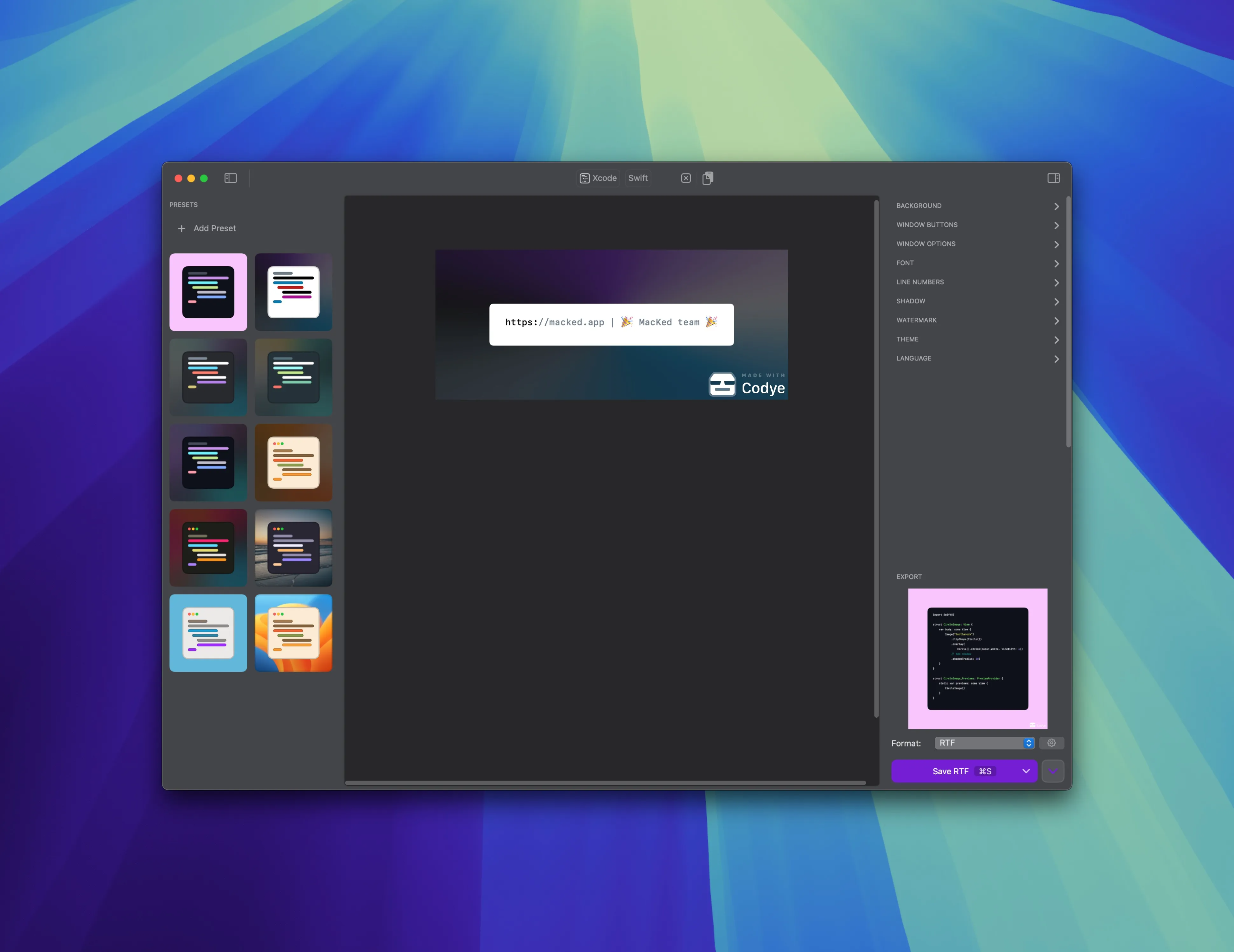The image size is (1234, 952).
Task: Click the paste from clipboard icon
Action: point(707,178)
